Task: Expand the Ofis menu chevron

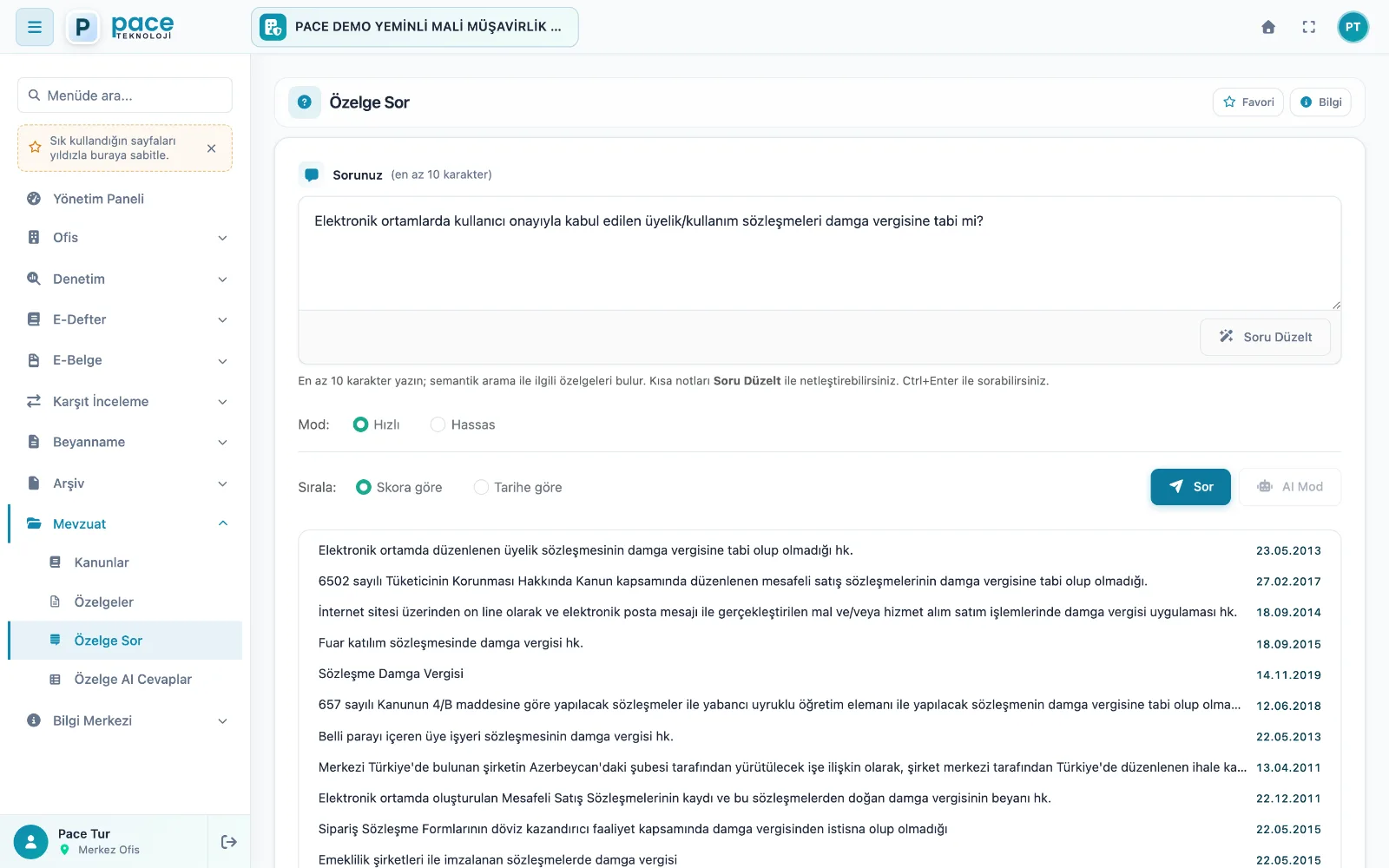Action: pyautogui.click(x=222, y=238)
